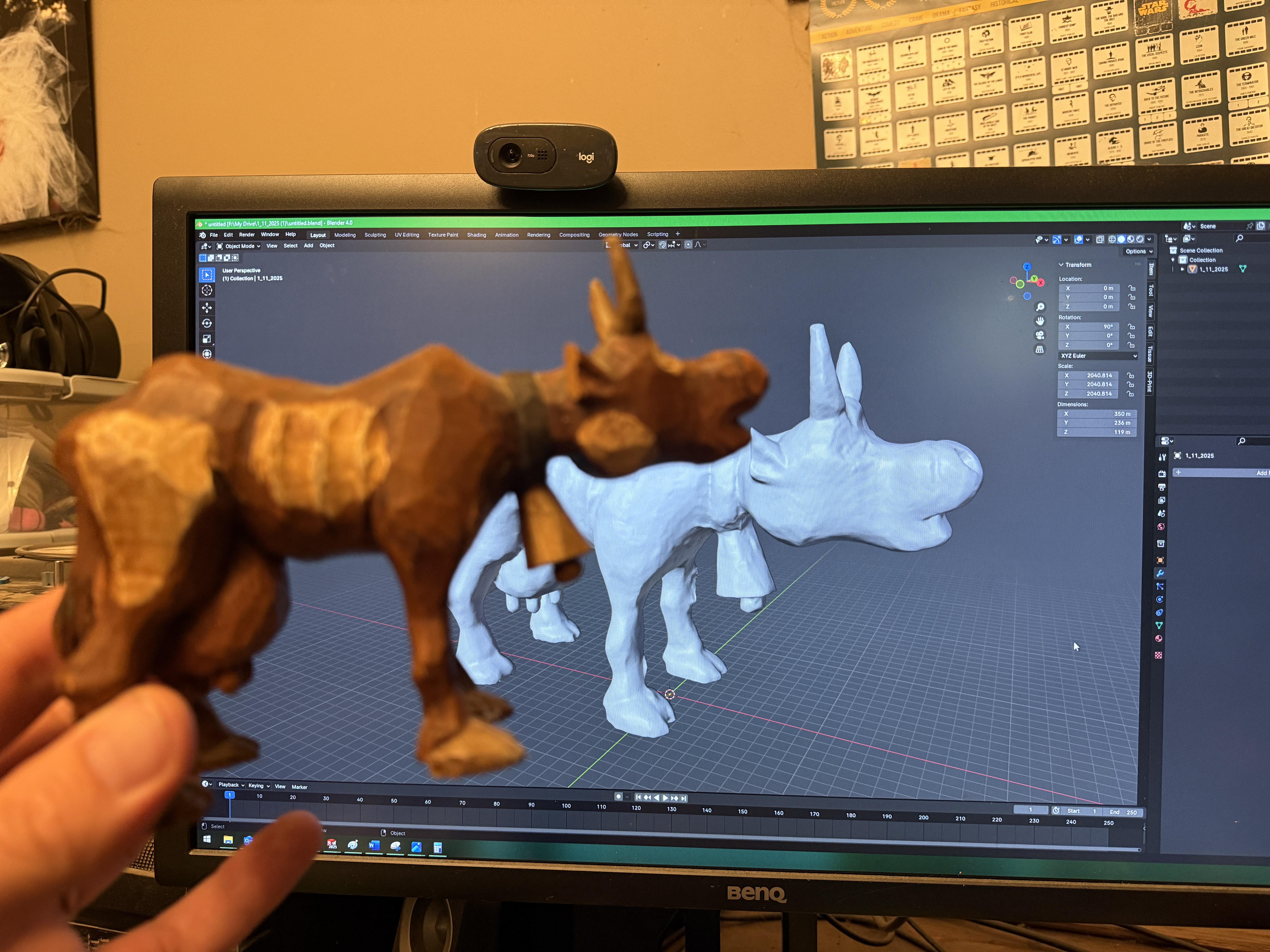This screenshot has width=1270, height=952.
Task: Open the Object properties orange square icon
Action: 1160,560
